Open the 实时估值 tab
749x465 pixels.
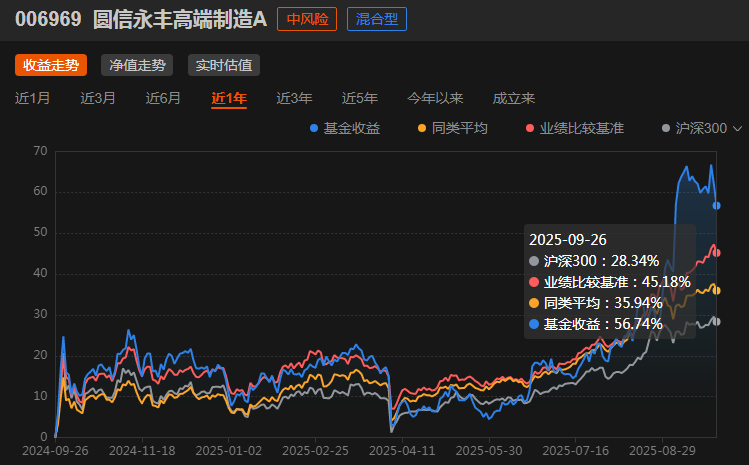pyautogui.click(x=224, y=65)
